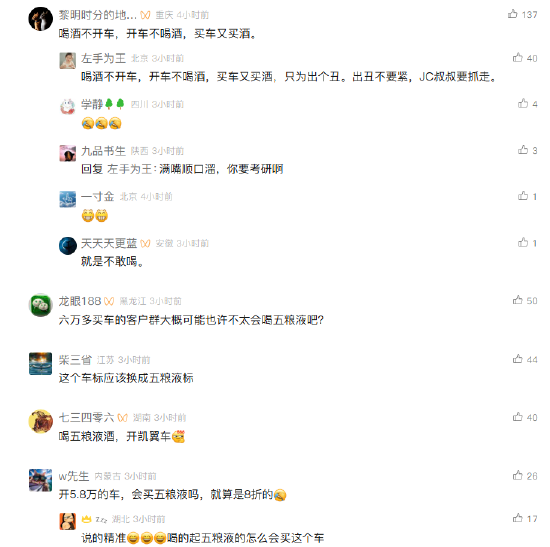The height and width of the screenshot is (547, 550).
Task: Like 龙眼188's comment with 50 likes
Action: (x=517, y=300)
